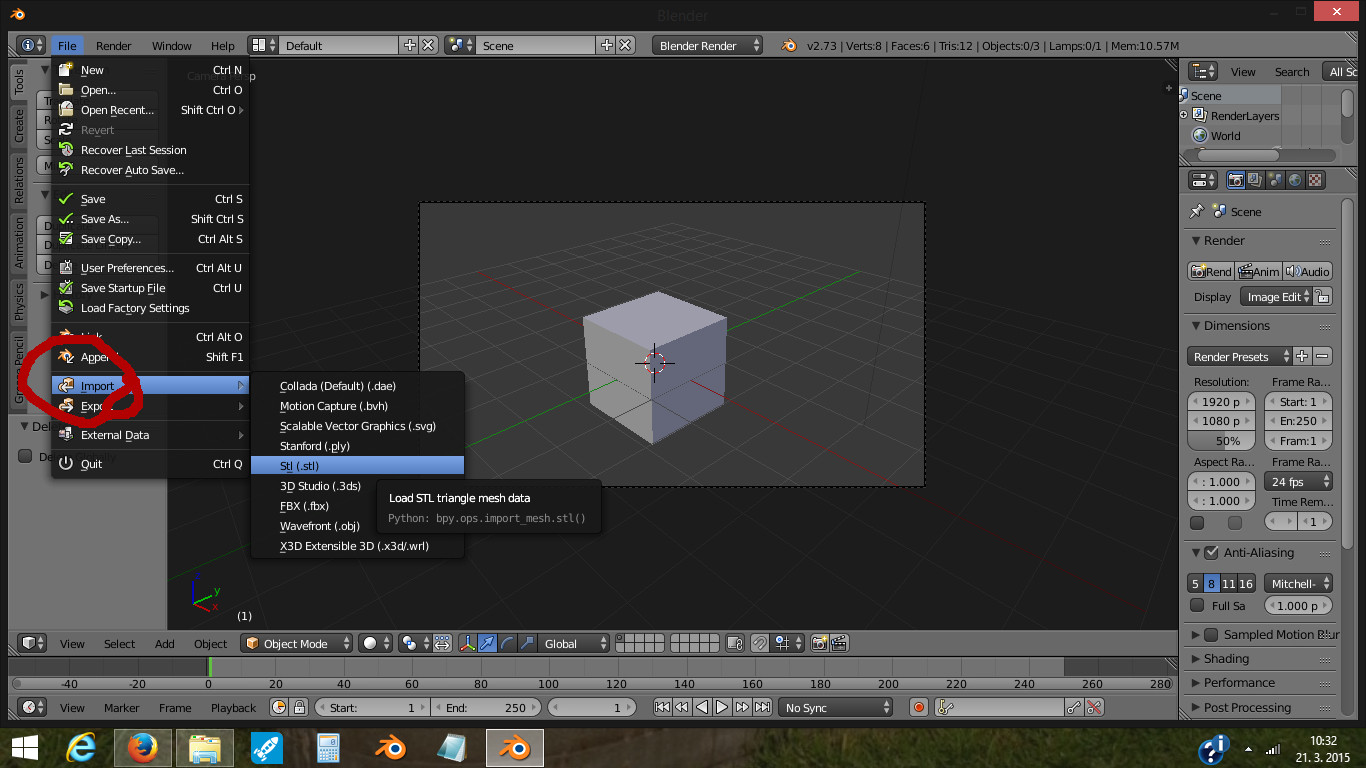Open the Render Layers properties tab icon
The width and height of the screenshot is (1366, 768).
(1255, 180)
